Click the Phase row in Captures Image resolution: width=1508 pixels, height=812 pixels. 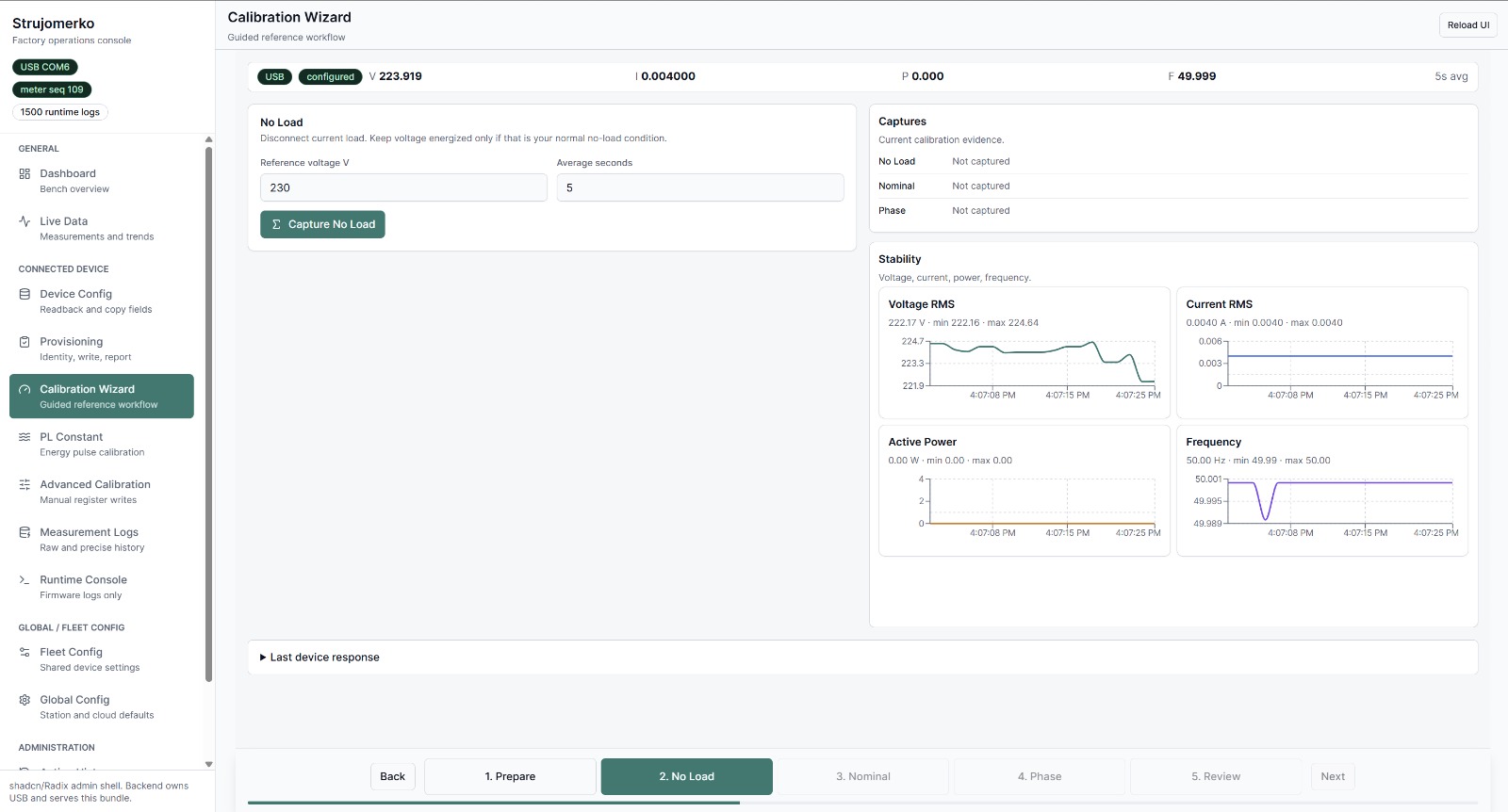[1173, 211]
